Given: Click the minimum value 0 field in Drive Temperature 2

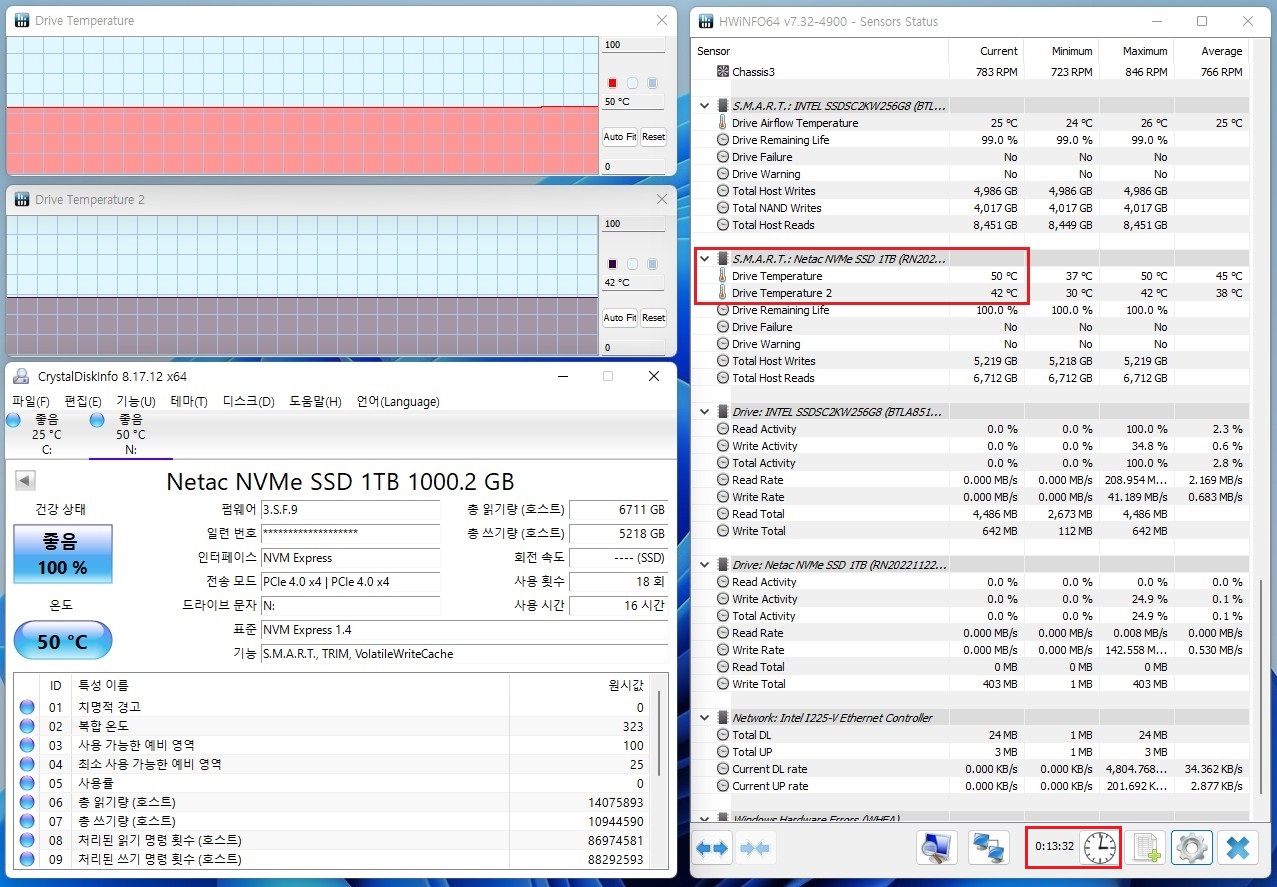Looking at the screenshot, I should coord(634,348).
